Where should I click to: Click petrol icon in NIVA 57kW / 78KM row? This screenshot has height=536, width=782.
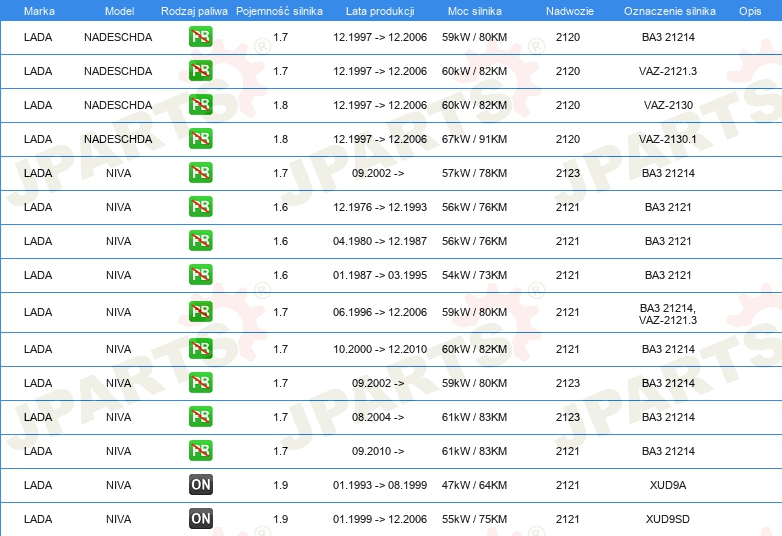tap(200, 173)
